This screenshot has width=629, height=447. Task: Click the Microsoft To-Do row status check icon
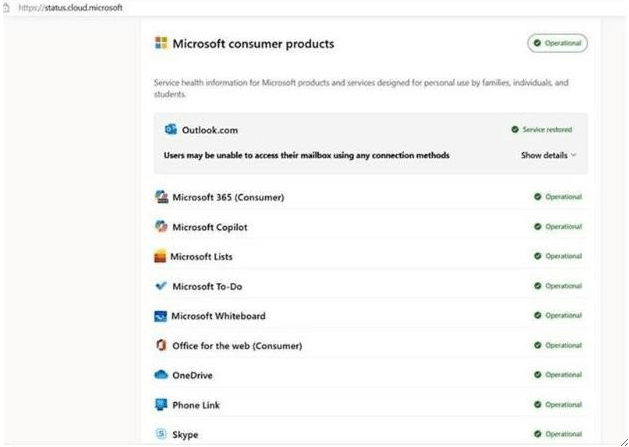coord(538,286)
